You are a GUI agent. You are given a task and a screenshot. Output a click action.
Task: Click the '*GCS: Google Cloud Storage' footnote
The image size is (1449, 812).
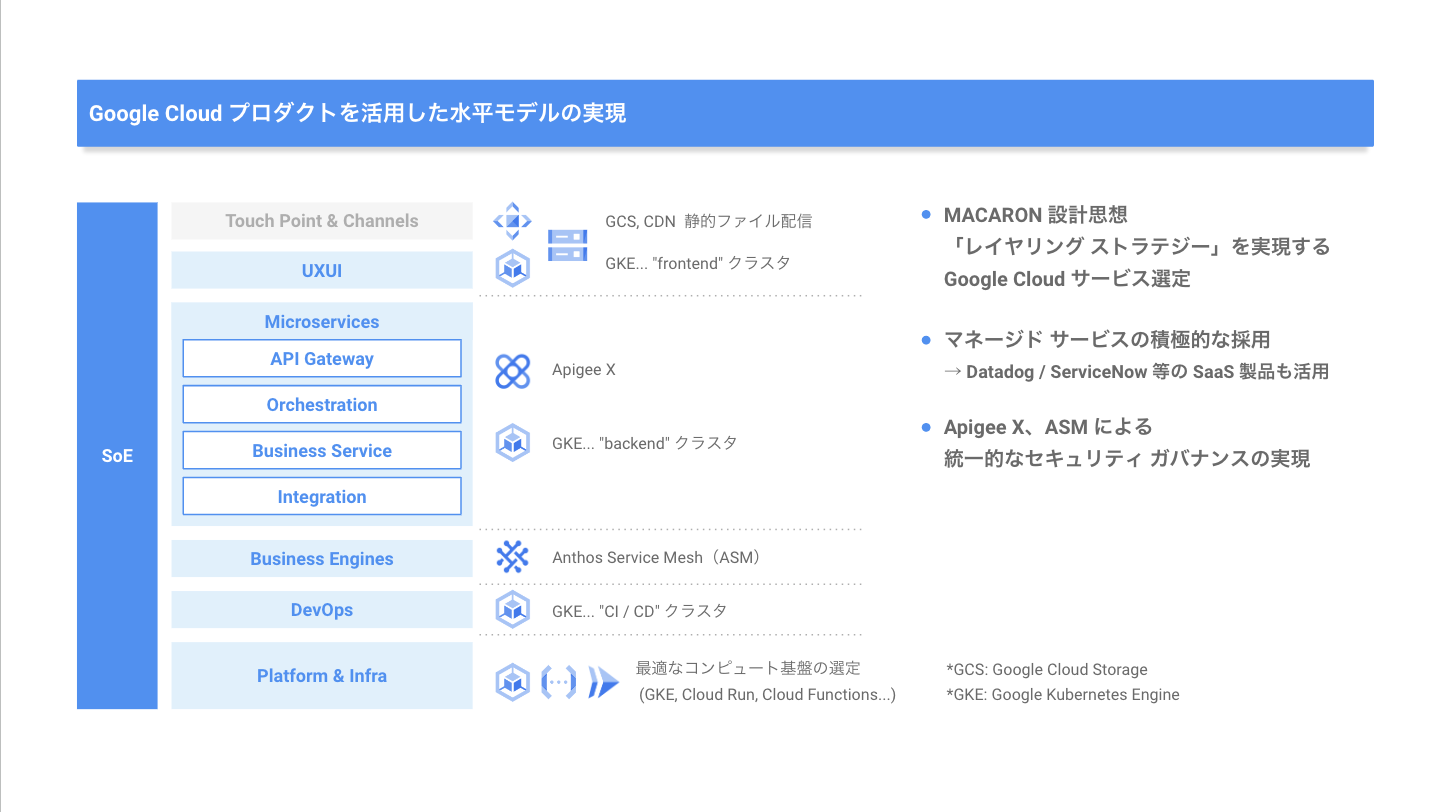(x=1046, y=670)
